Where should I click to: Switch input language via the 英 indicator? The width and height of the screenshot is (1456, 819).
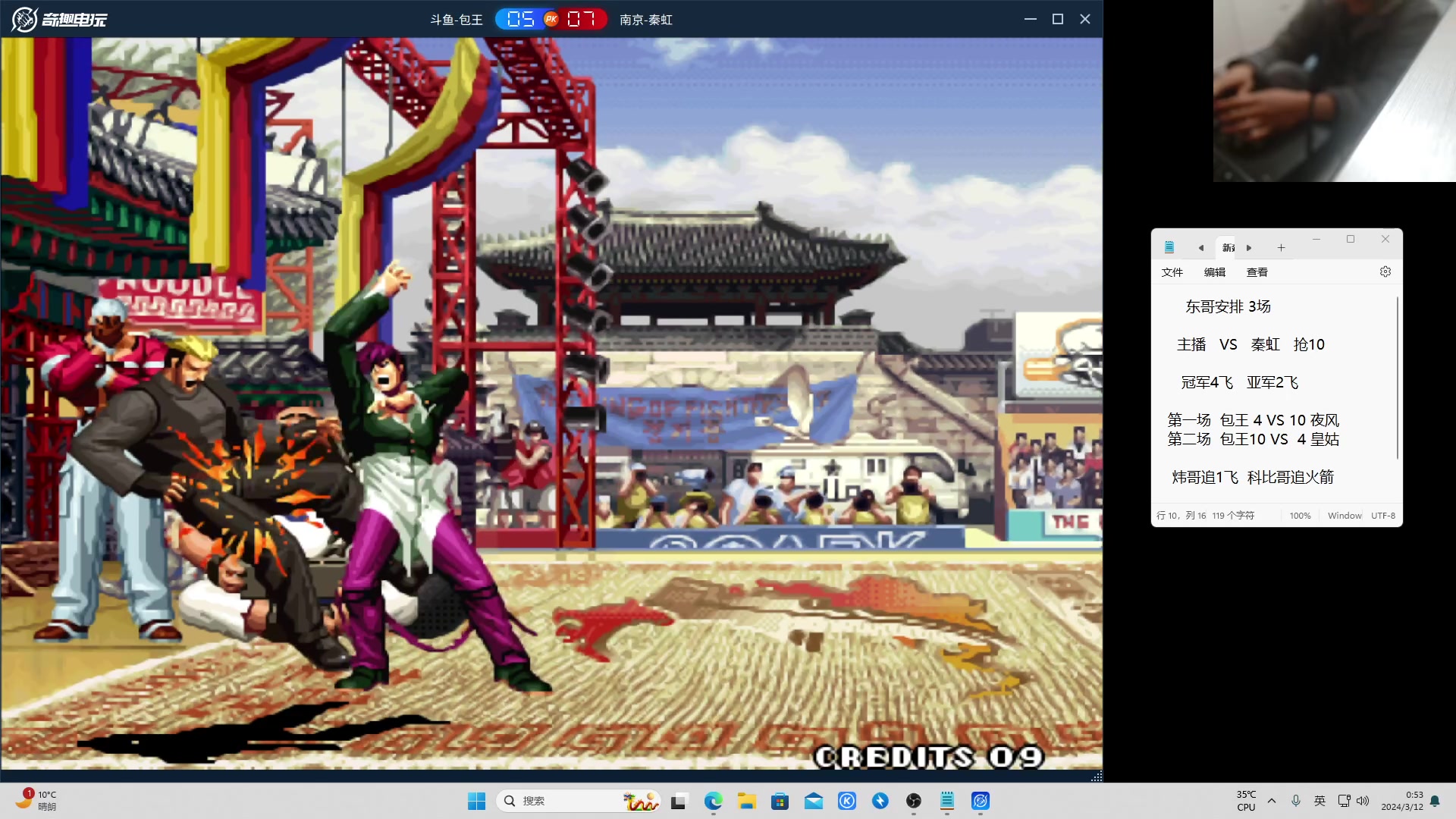click(x=1320, y=801)
